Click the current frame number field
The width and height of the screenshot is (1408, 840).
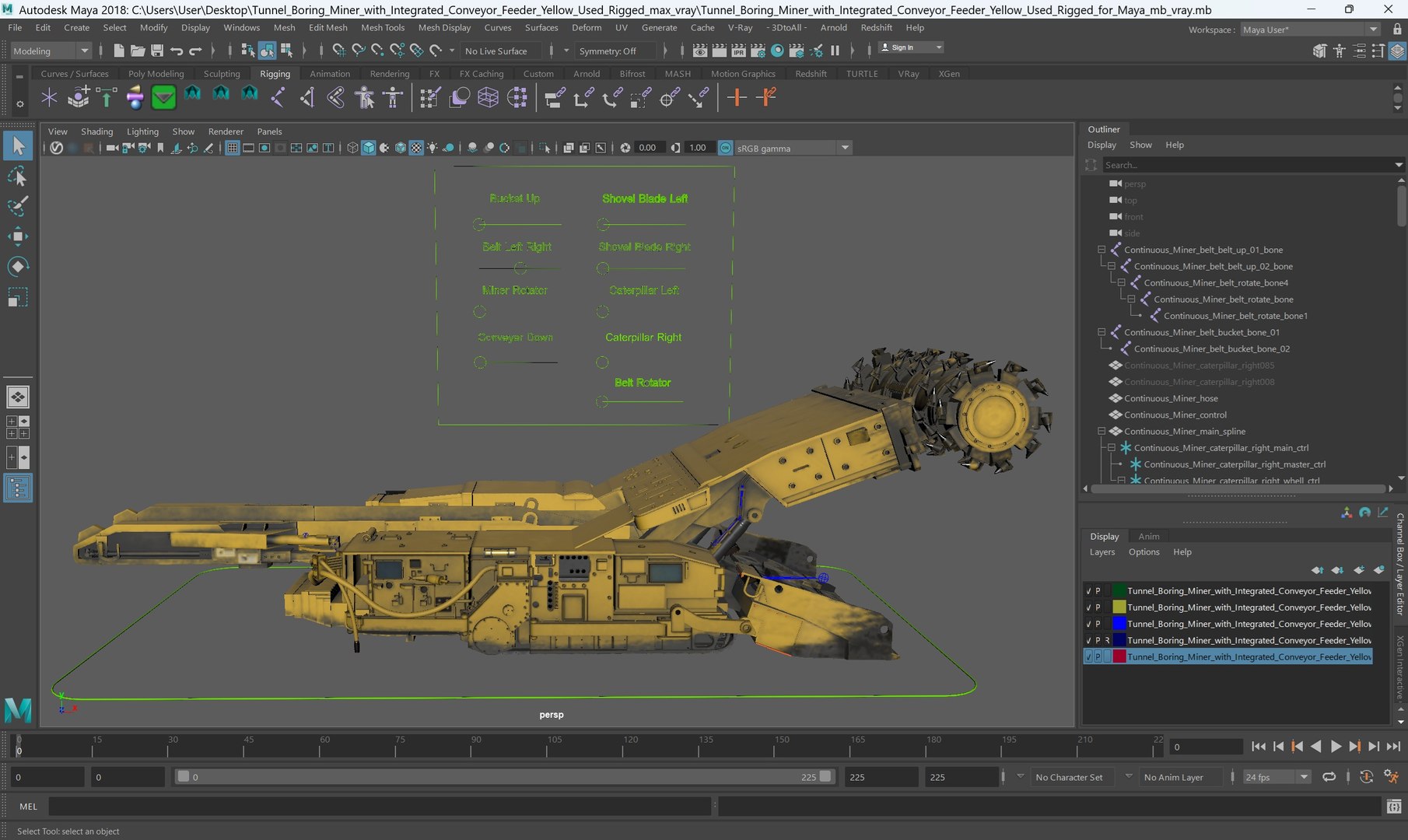[1206, 747]
